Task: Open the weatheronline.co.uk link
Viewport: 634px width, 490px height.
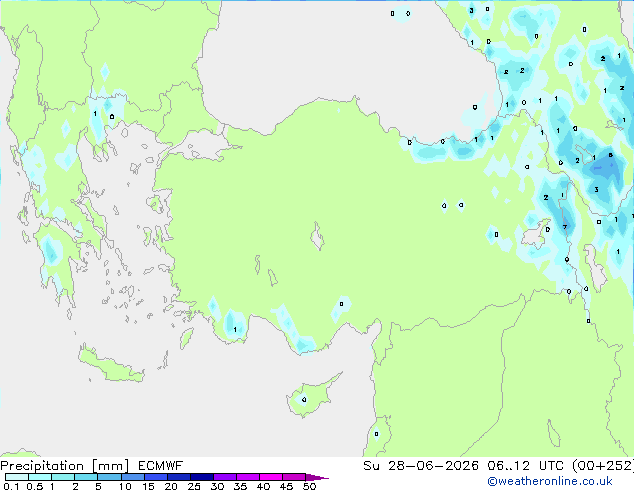Action: click(550, 481)
